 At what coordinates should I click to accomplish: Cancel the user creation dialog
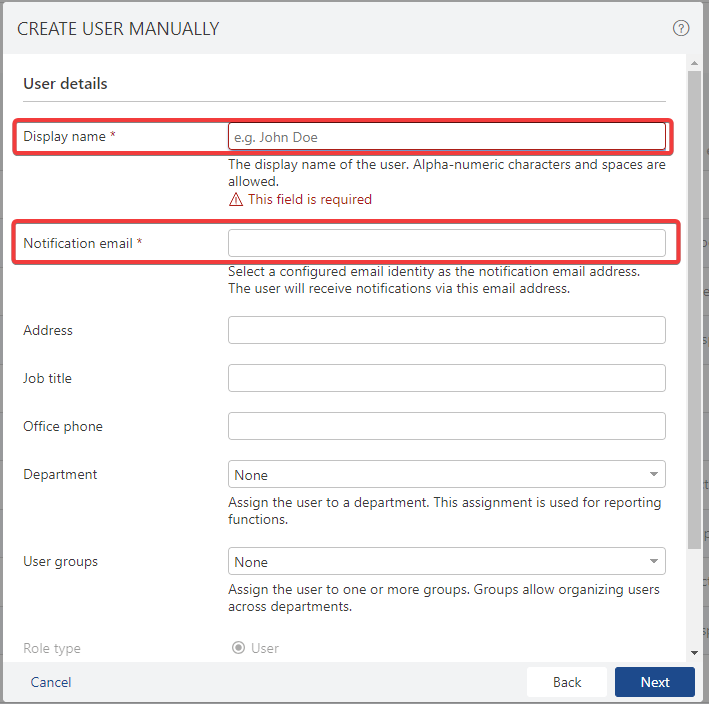click(51, 682)
